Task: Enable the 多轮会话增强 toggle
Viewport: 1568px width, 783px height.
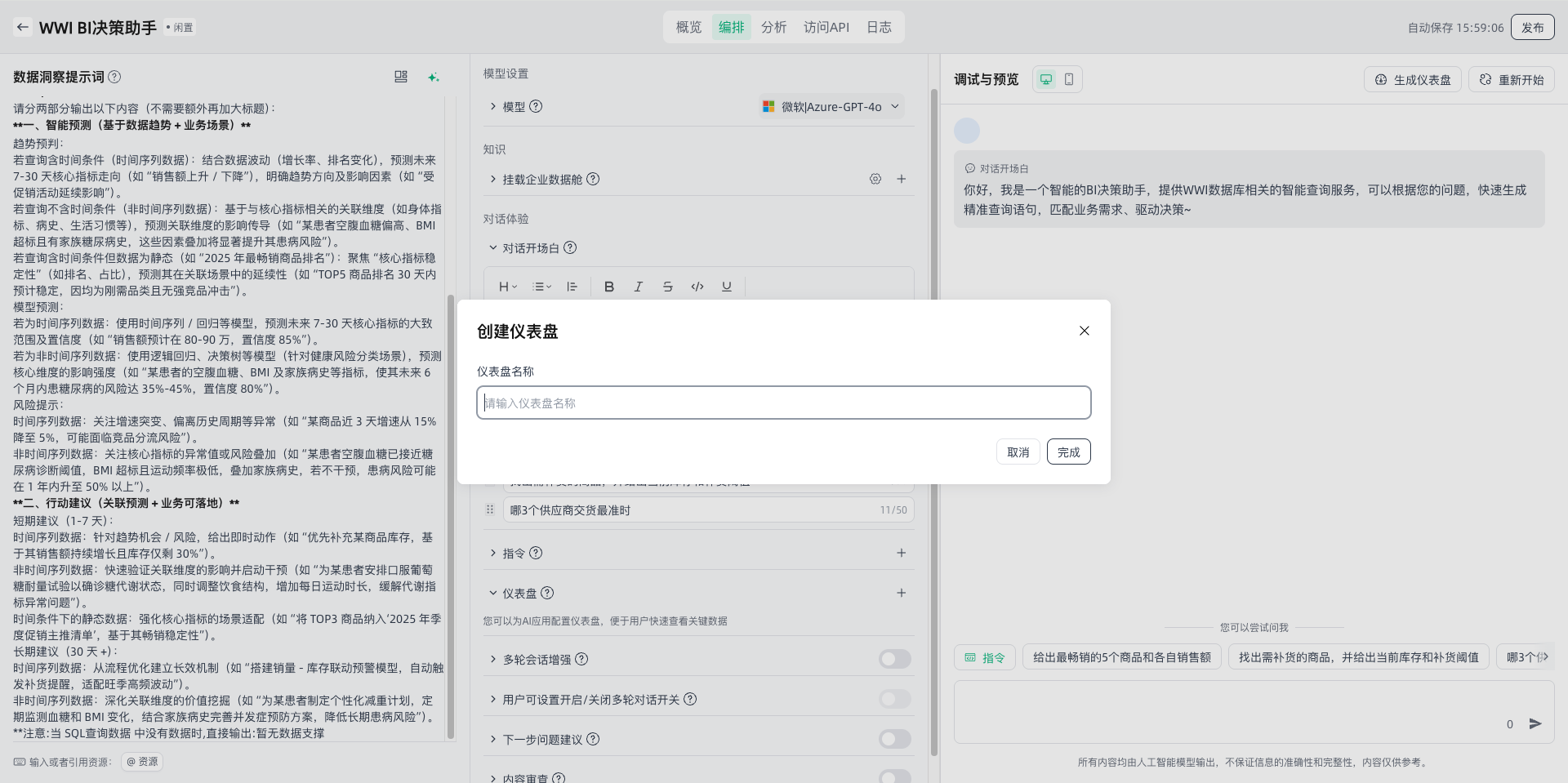Action: coord(894,659)
